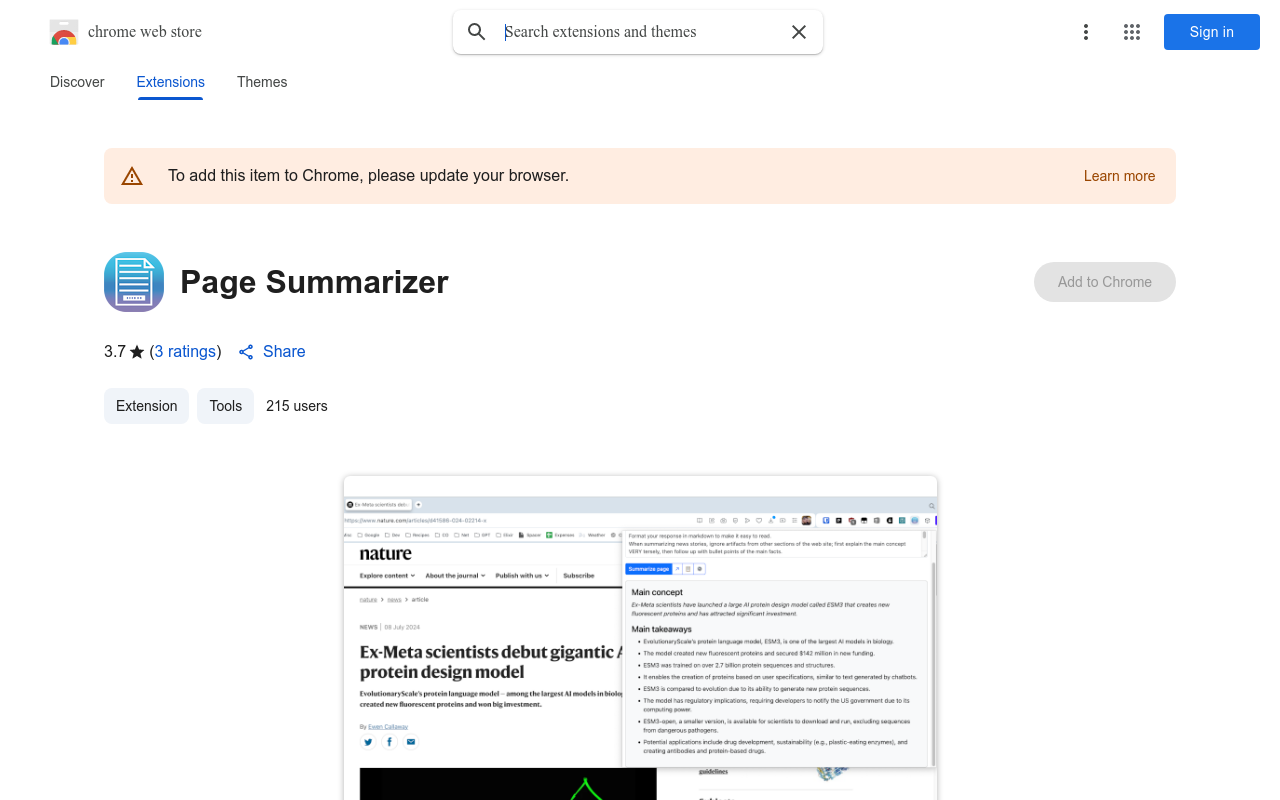The image size is (1280, 800).
Task: Click the warning triangle icon in banner
Action: point(132,176)
